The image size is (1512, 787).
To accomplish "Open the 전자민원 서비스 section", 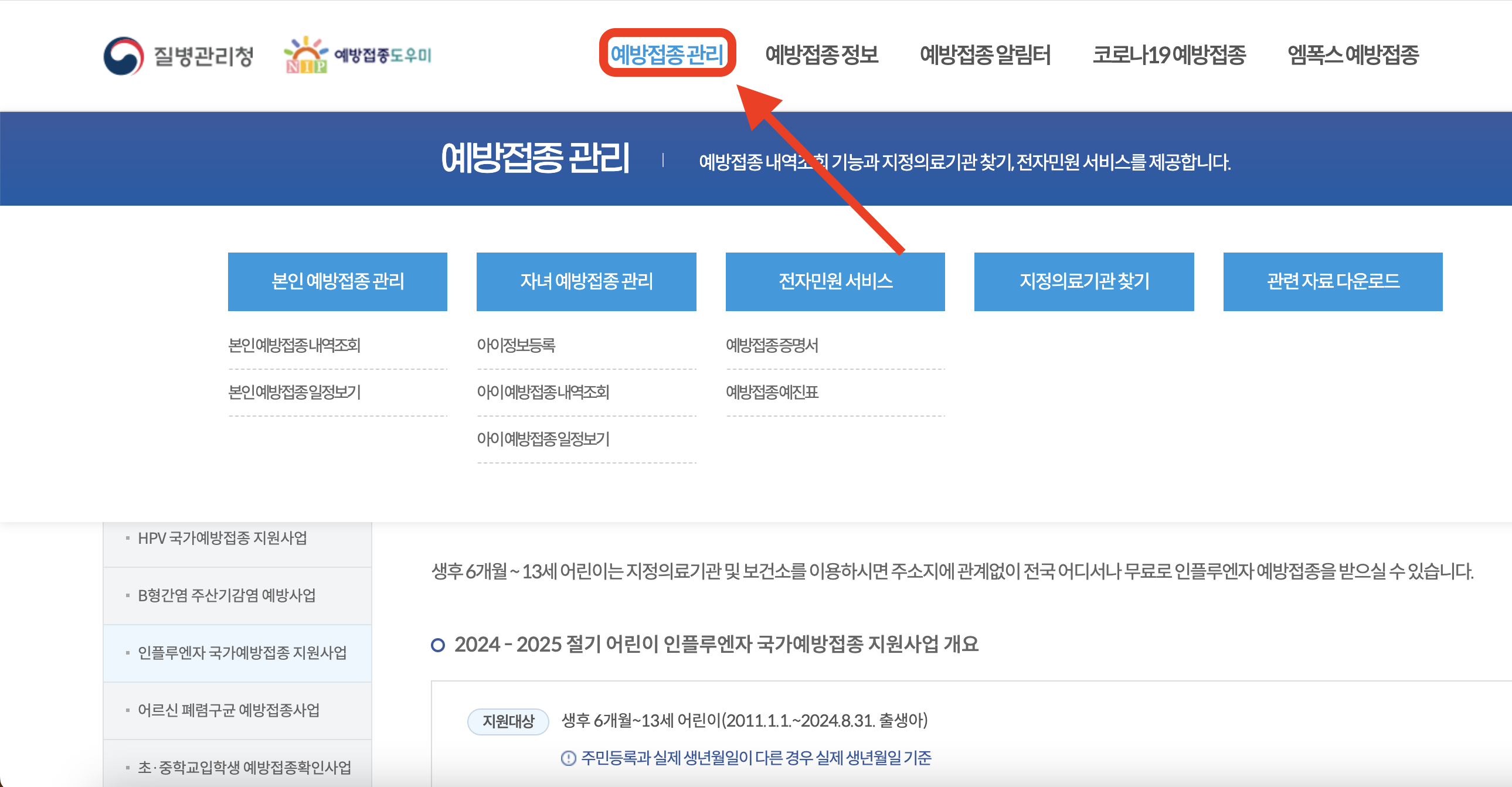I will pyautogui.click(x=835, y=281).
